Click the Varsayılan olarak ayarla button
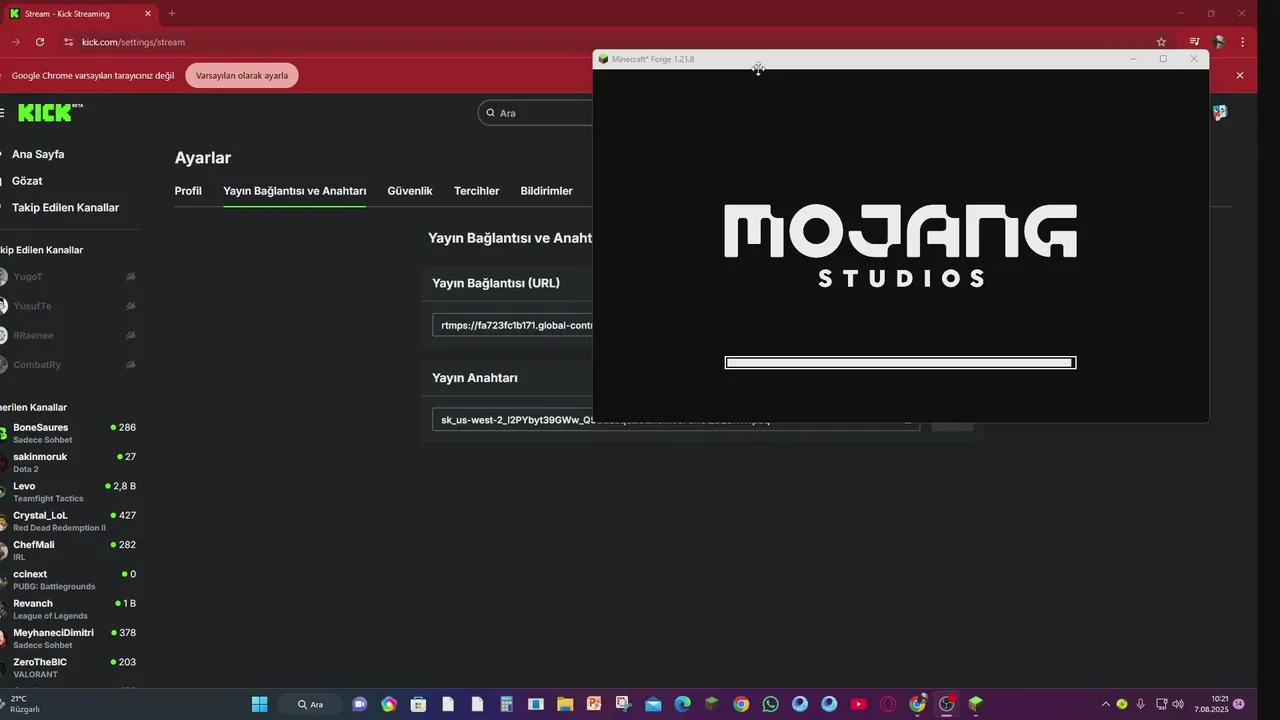This screenshot has width=1280, height=720. [242, 75]
